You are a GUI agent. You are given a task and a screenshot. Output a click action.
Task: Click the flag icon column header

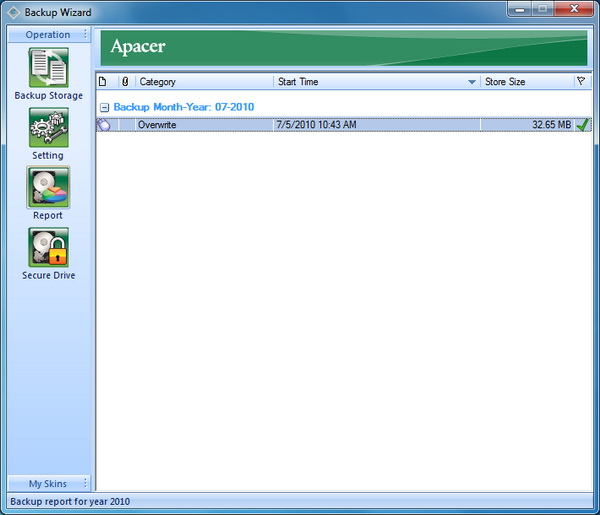pos(581,81)
